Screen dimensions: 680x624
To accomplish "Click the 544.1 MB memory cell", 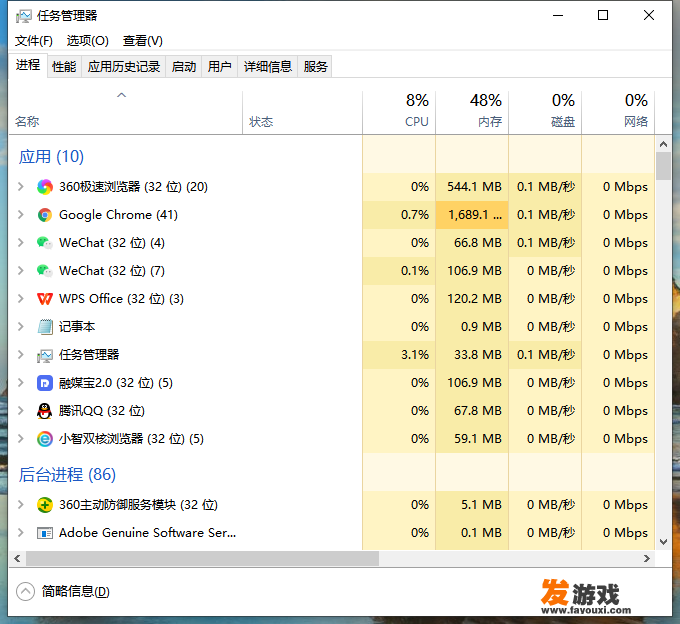I will coord(472,187).
